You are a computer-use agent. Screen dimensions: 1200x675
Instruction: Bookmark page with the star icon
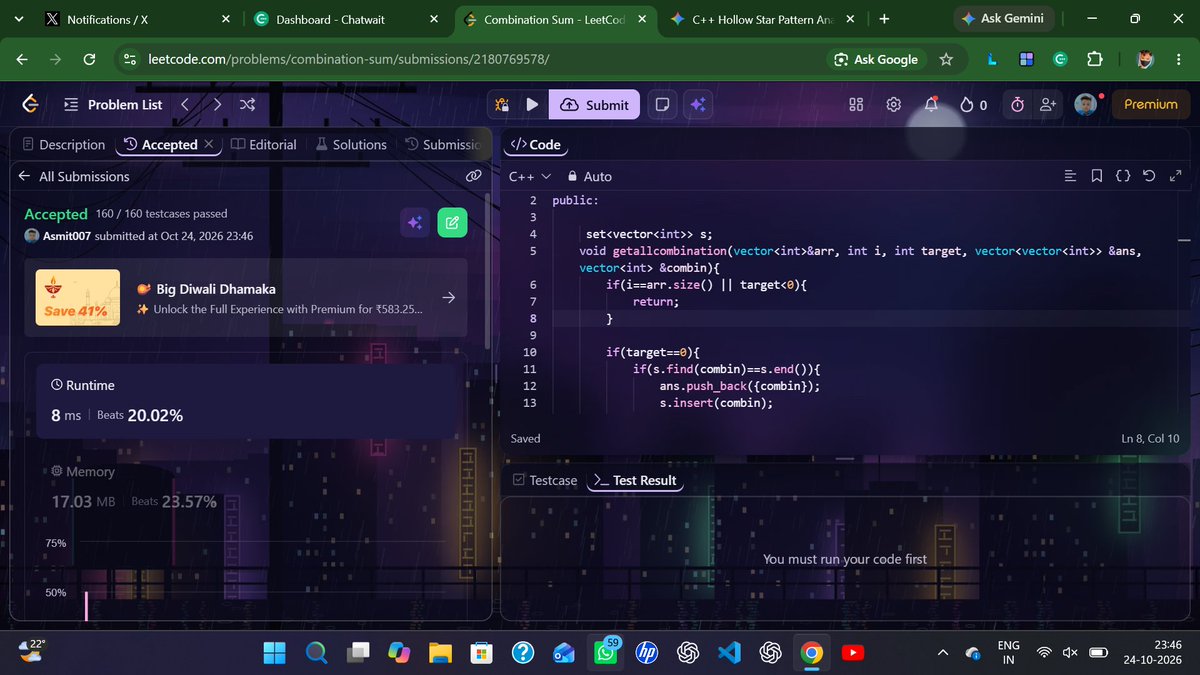click(946, 59)
